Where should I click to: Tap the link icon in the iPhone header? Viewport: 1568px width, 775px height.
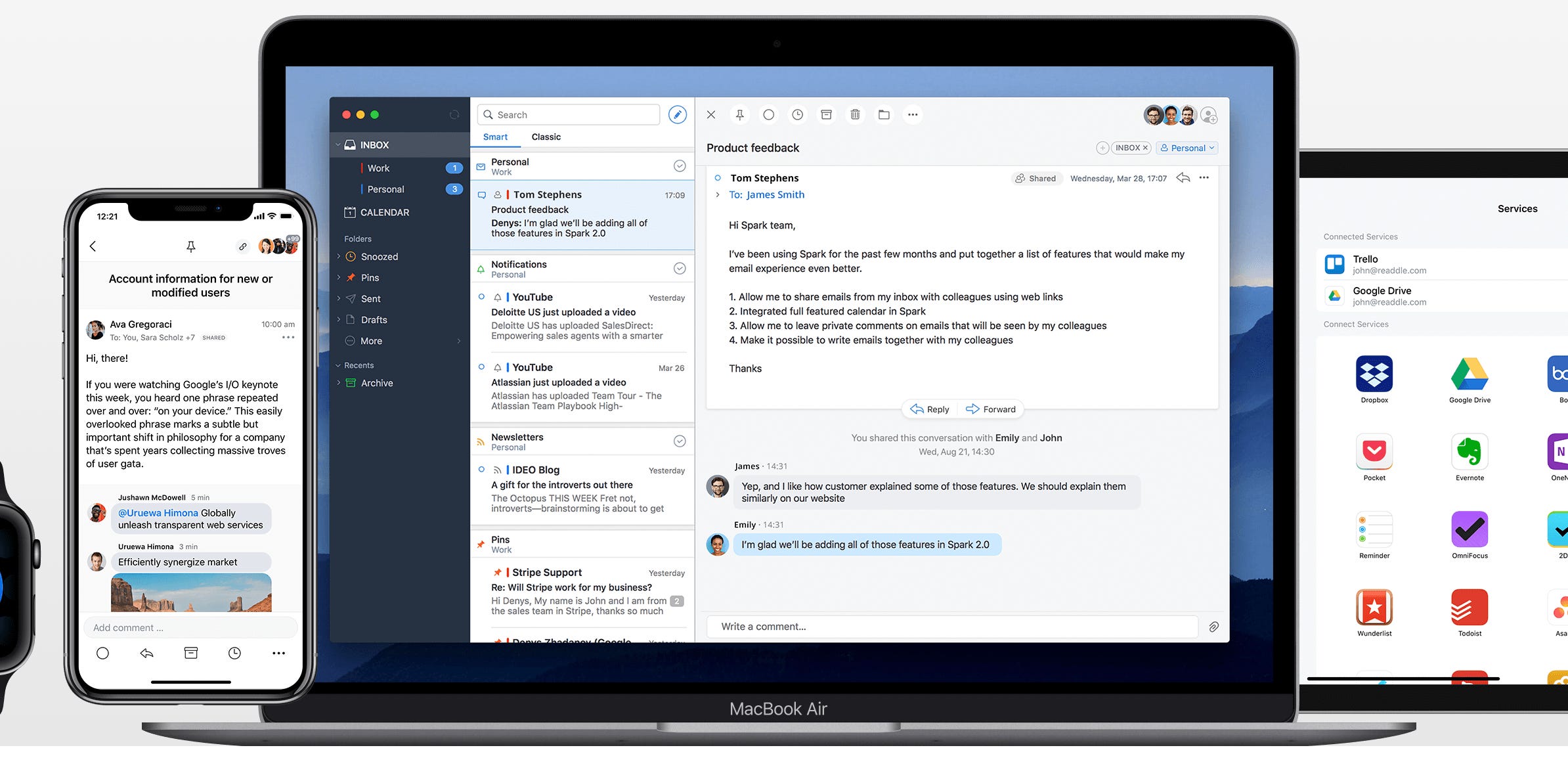click(243, 246)
